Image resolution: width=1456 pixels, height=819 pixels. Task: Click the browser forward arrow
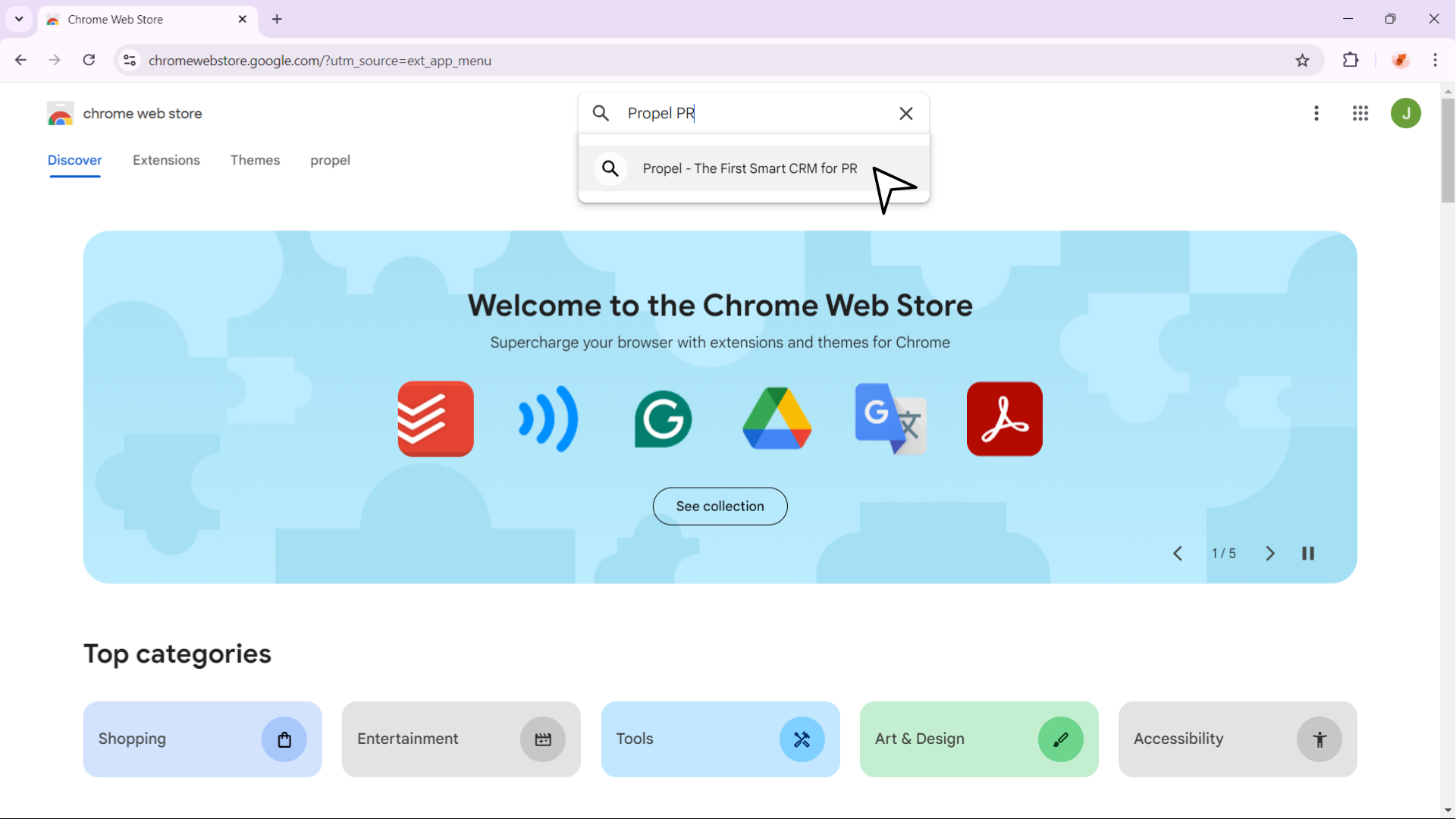pyautogui.click(x=55, y=60)
